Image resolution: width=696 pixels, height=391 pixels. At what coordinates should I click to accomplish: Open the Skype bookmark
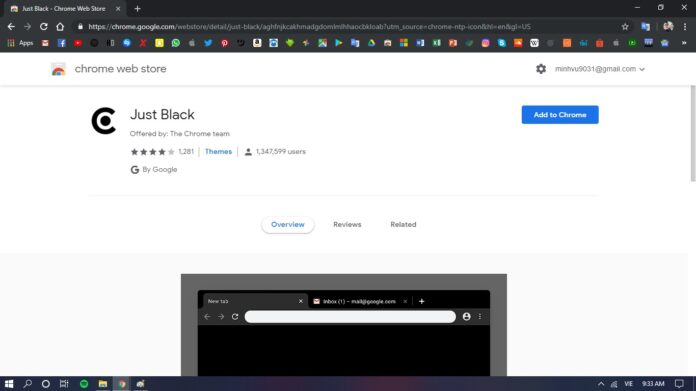pos(502,43)
